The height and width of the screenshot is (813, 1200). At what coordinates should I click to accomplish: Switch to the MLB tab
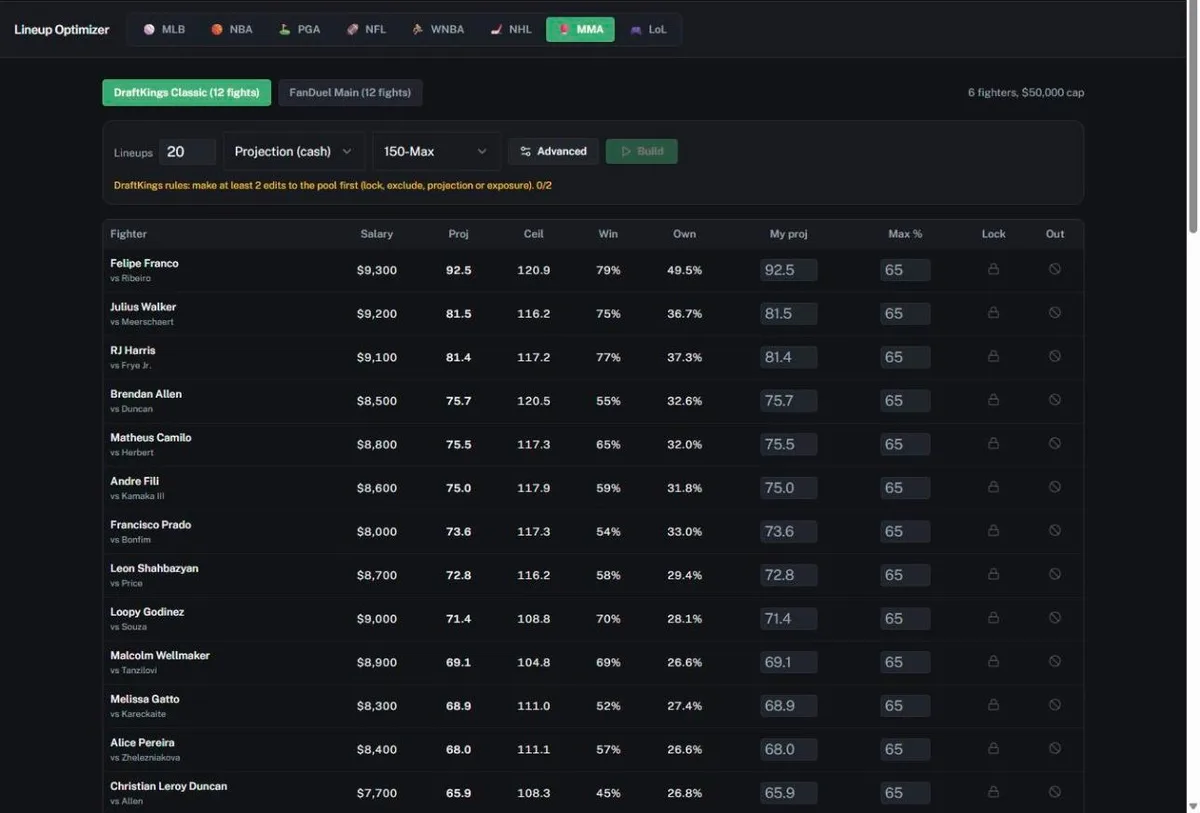coord(164,29)
